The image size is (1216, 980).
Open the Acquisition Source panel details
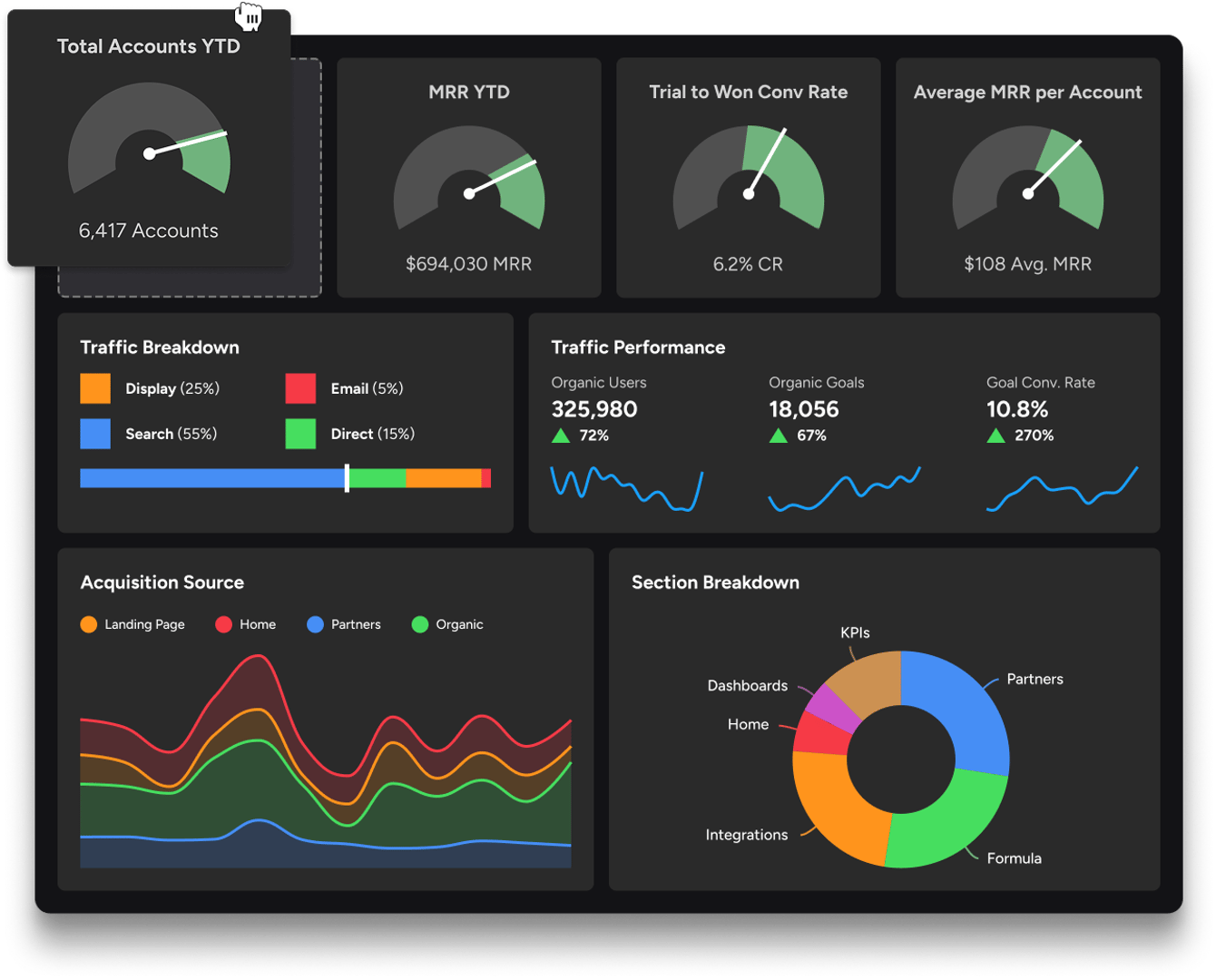coord(162,583)
